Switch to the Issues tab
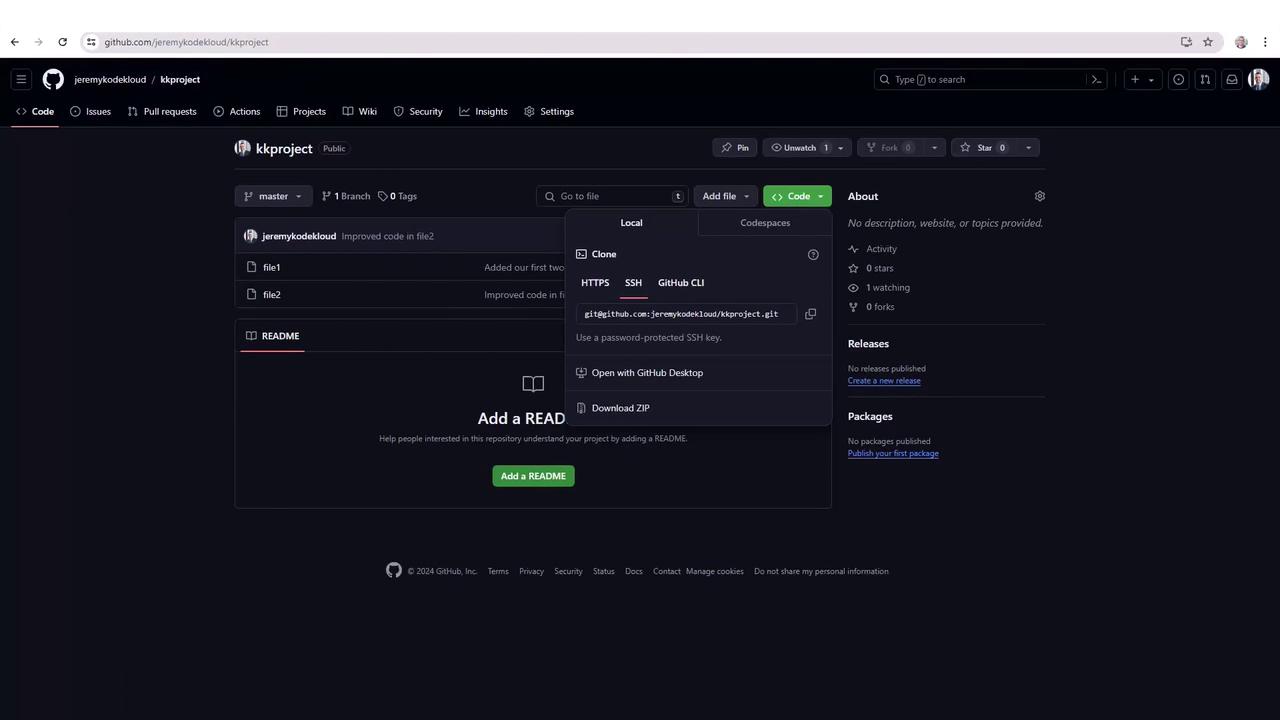The image size is (1280, 720). [90, 112]
